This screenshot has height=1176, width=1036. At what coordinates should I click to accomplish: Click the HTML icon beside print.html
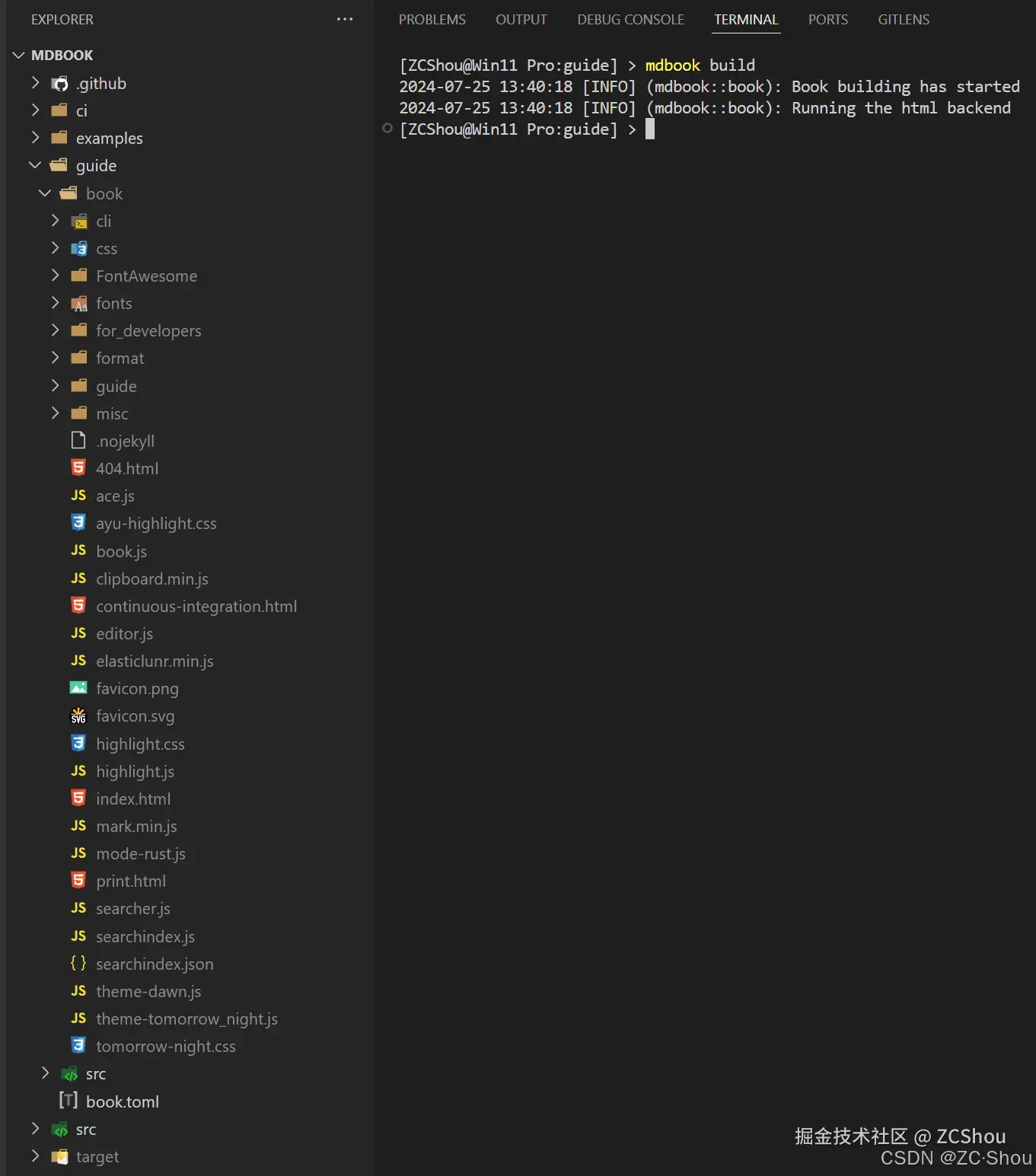(x=78, y=881)
